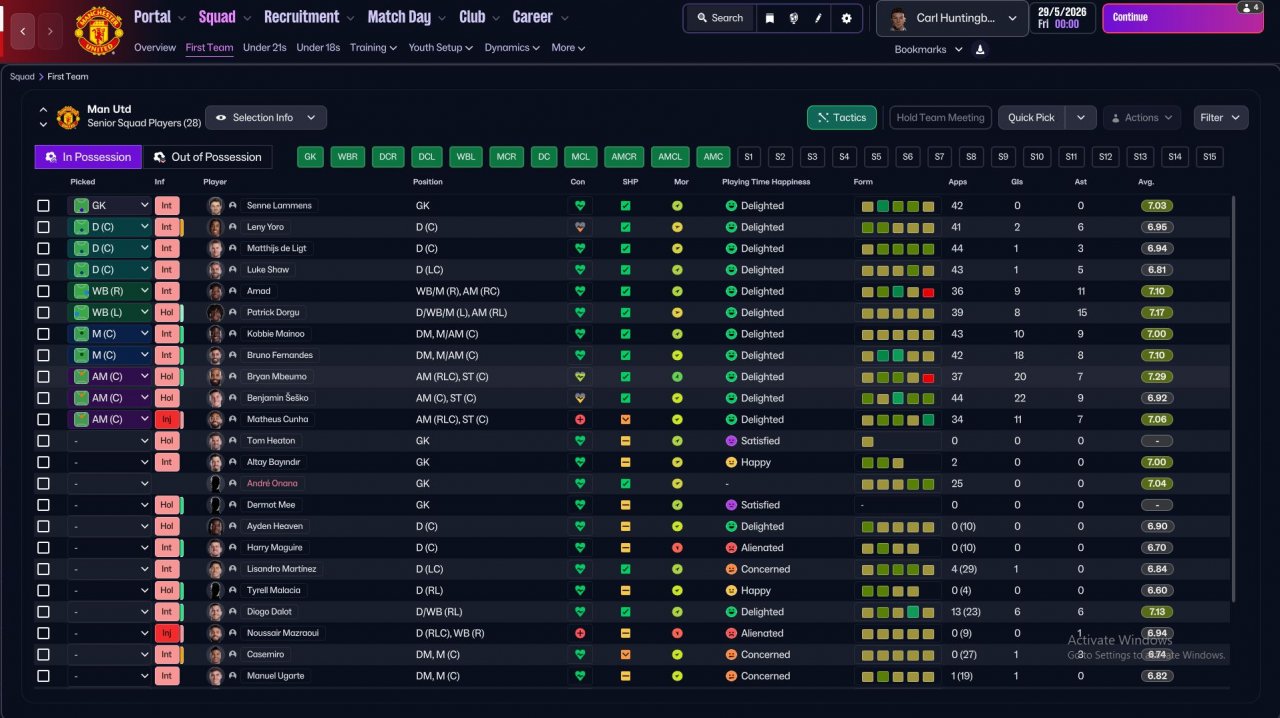Switch to Out of Possession tab

pyautogui.click(x=209, y=157)
